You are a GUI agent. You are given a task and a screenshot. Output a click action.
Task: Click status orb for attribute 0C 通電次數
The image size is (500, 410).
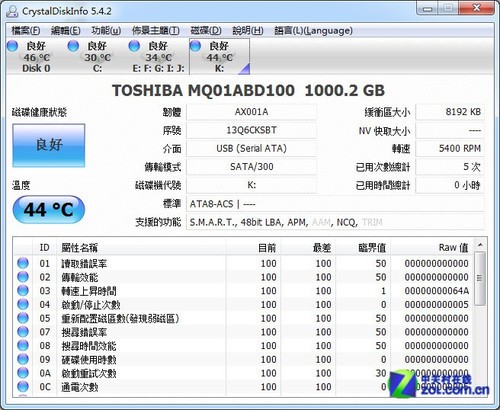[x=23, y=387]
